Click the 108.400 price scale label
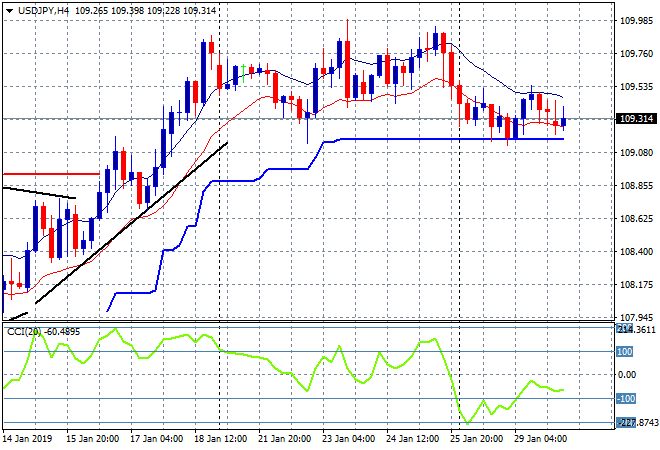 tap(637, 252)
